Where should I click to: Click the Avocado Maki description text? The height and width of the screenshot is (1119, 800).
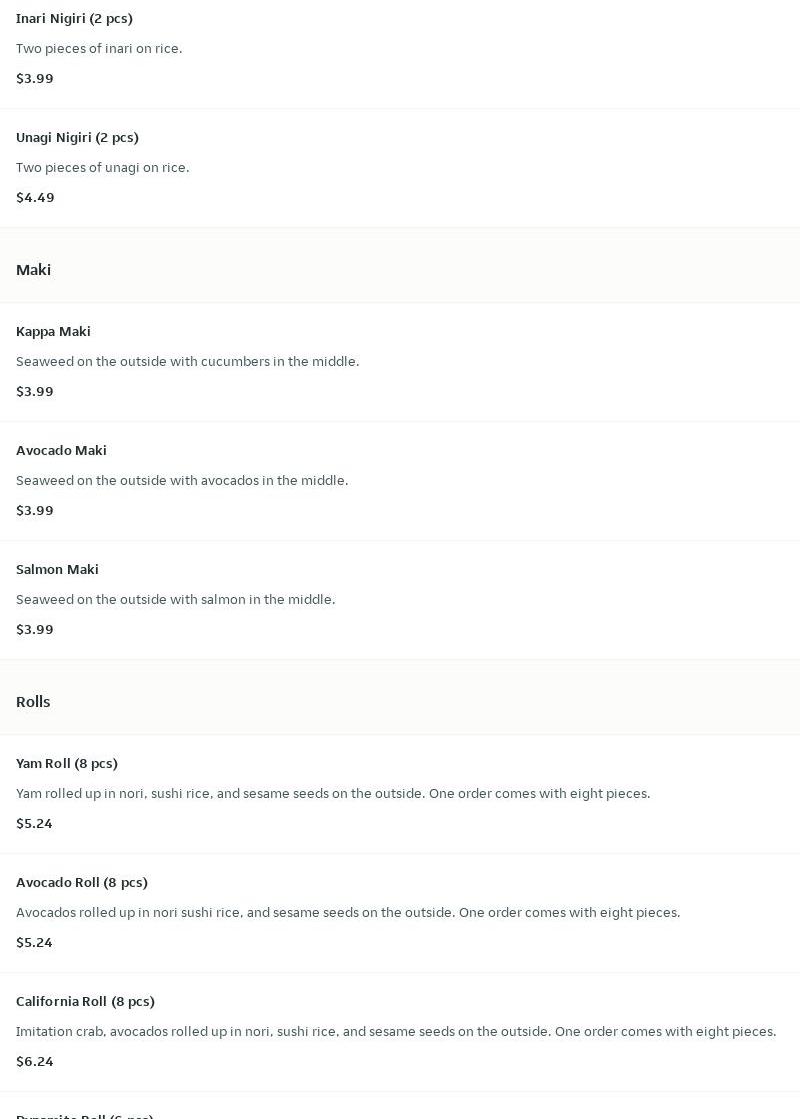(182, 480)
